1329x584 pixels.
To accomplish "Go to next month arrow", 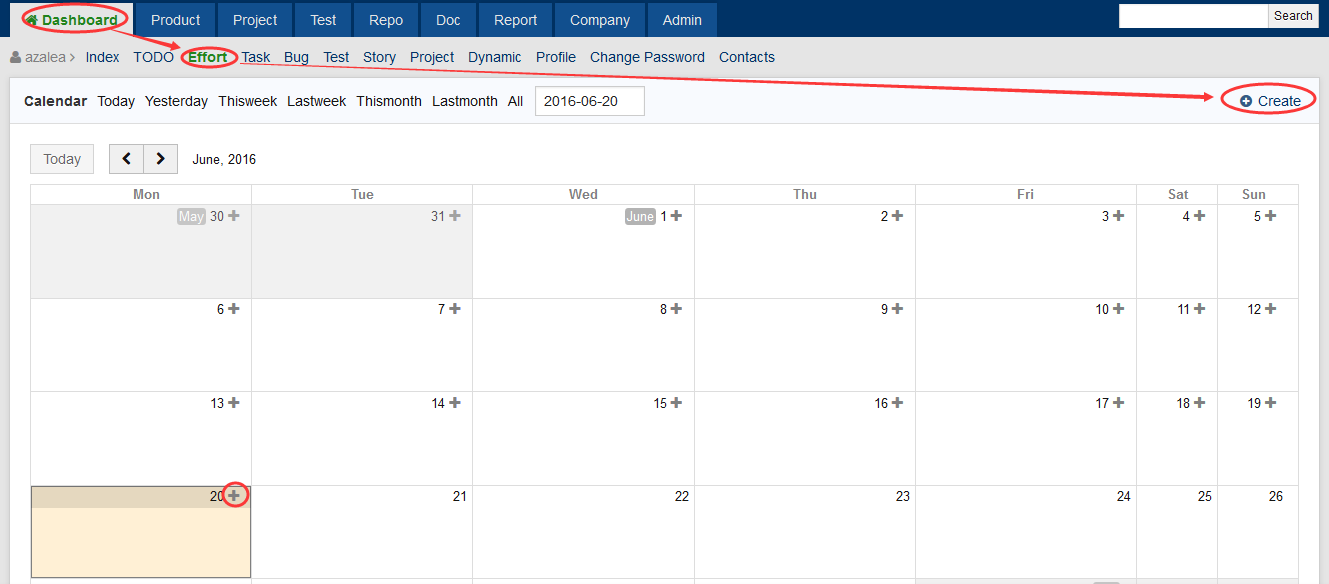I will click(x=161, y=159).
